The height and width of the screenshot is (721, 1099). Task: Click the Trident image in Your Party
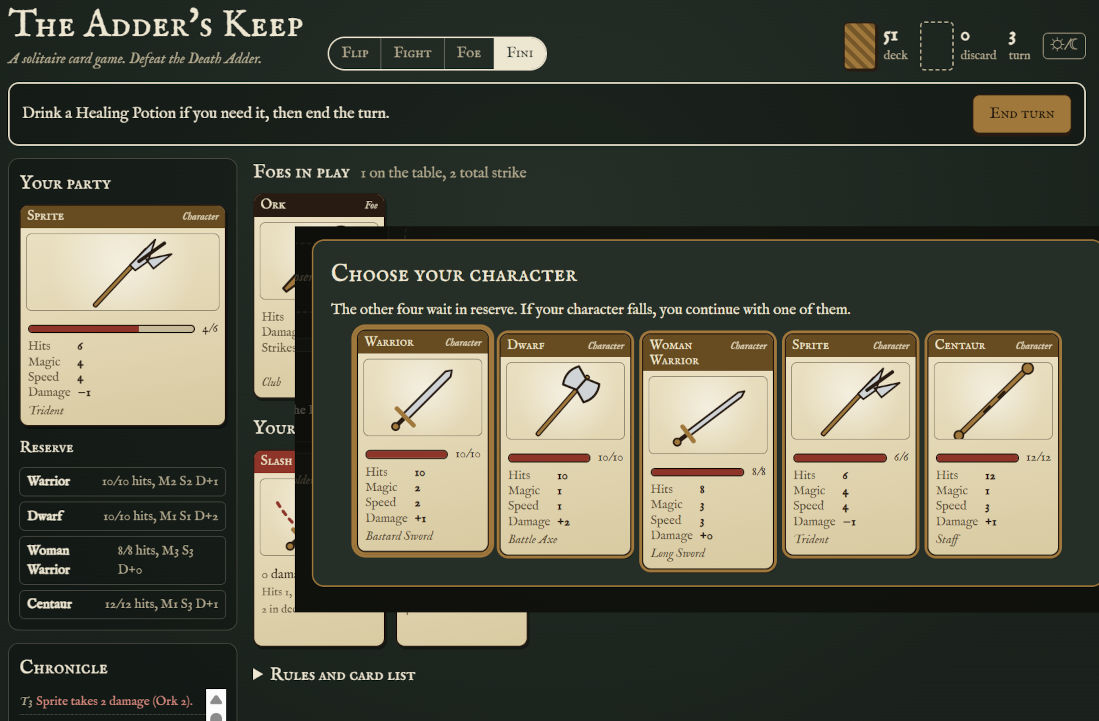[123, 272]
